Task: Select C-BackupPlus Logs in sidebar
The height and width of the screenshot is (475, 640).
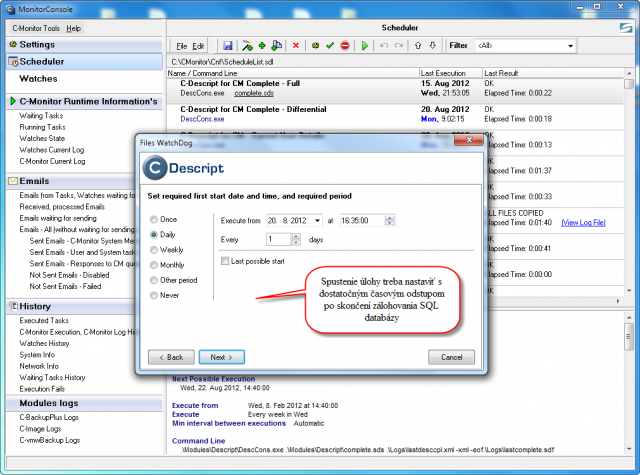Action: pos(49,417)
